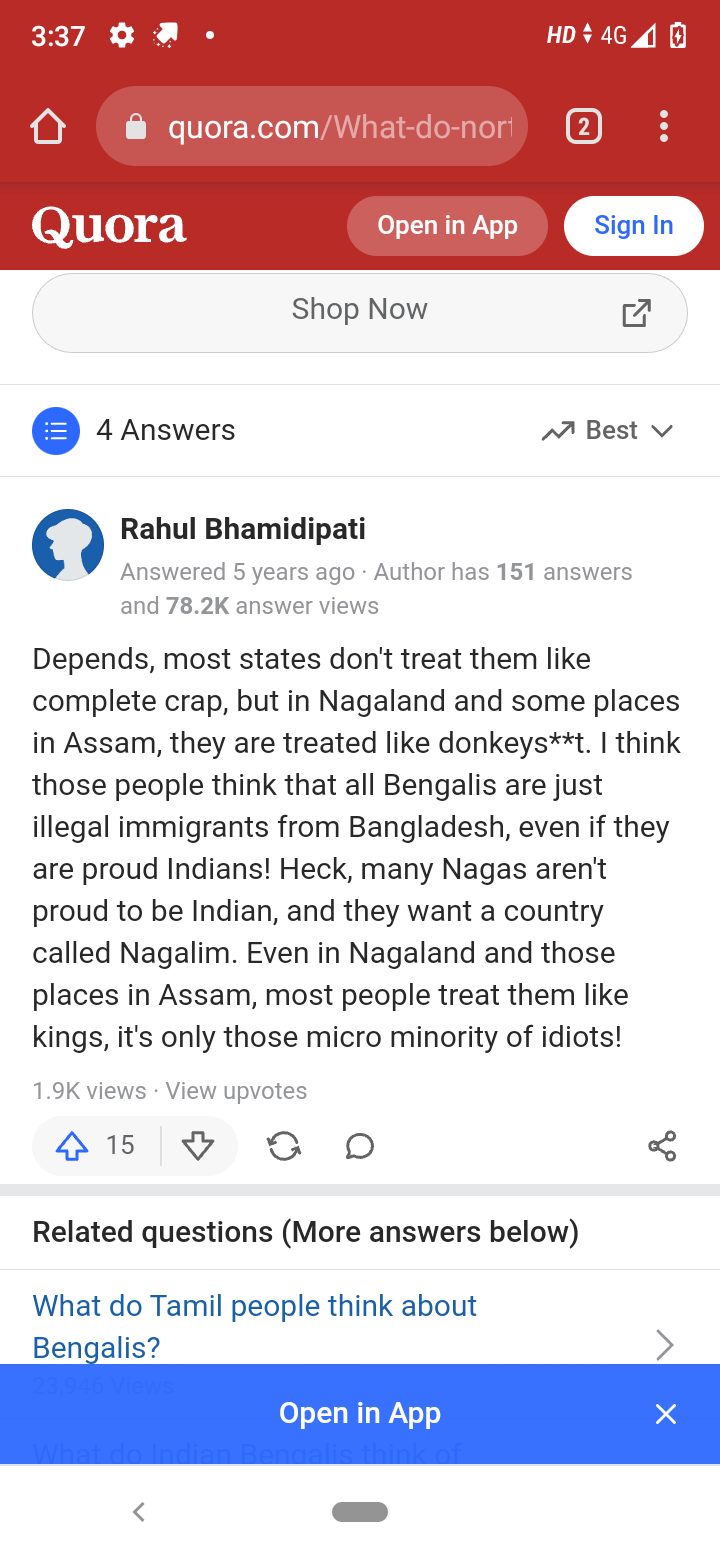Downvote Rahul Bhamidipati's answer
The width and height of the screenshot is (720, 1560).
click(198, 1146)
